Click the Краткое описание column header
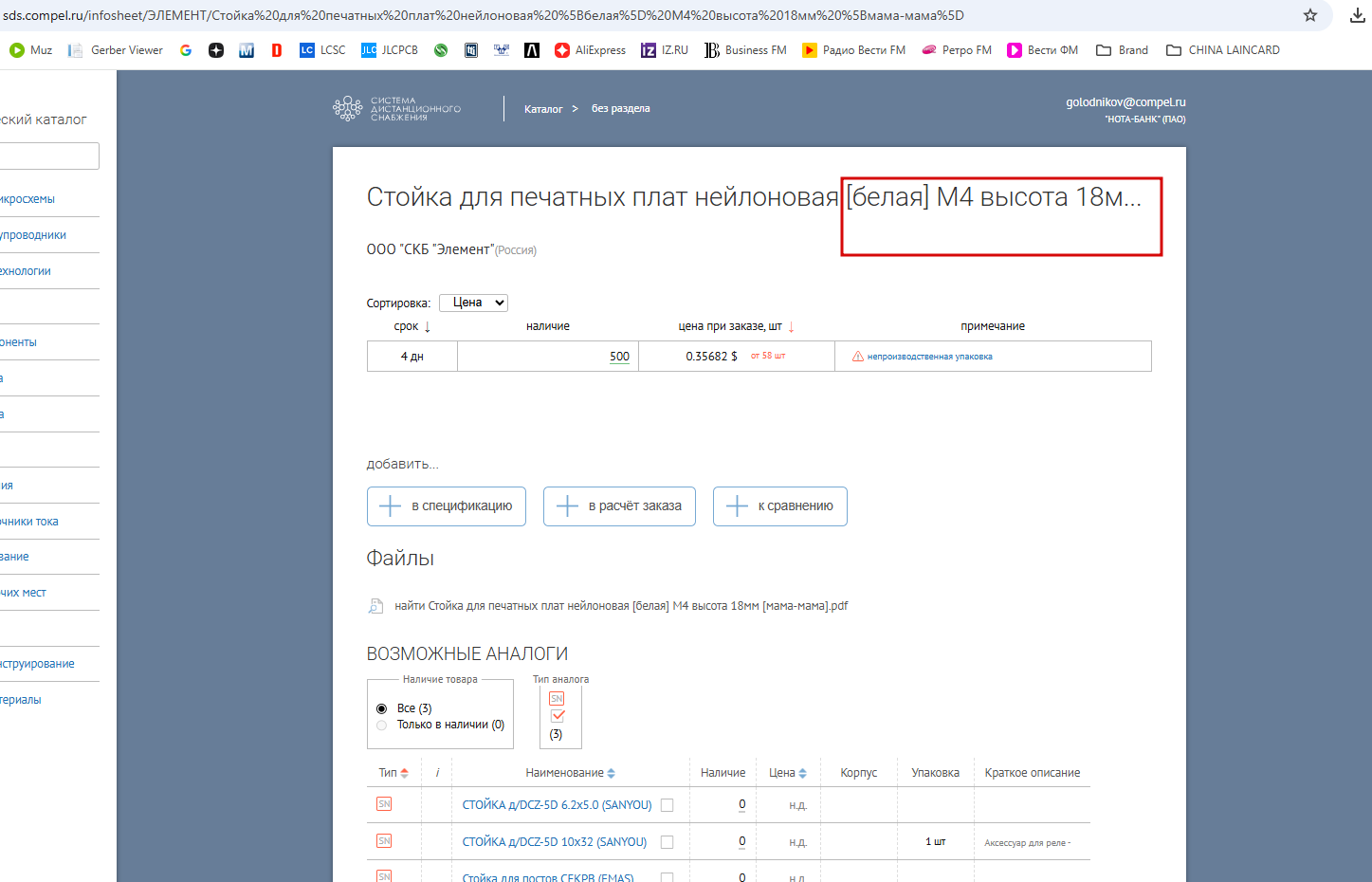The image size is (1372, 882). coord(1033,773)
